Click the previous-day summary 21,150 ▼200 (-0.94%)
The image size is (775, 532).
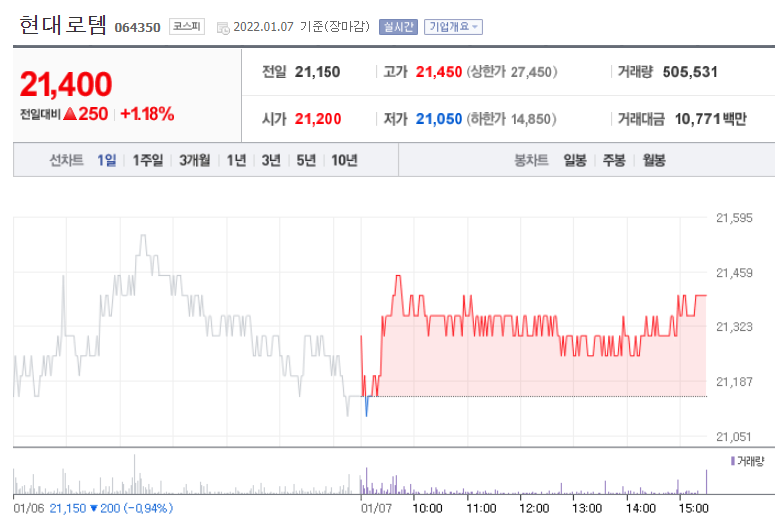[111, 508]
